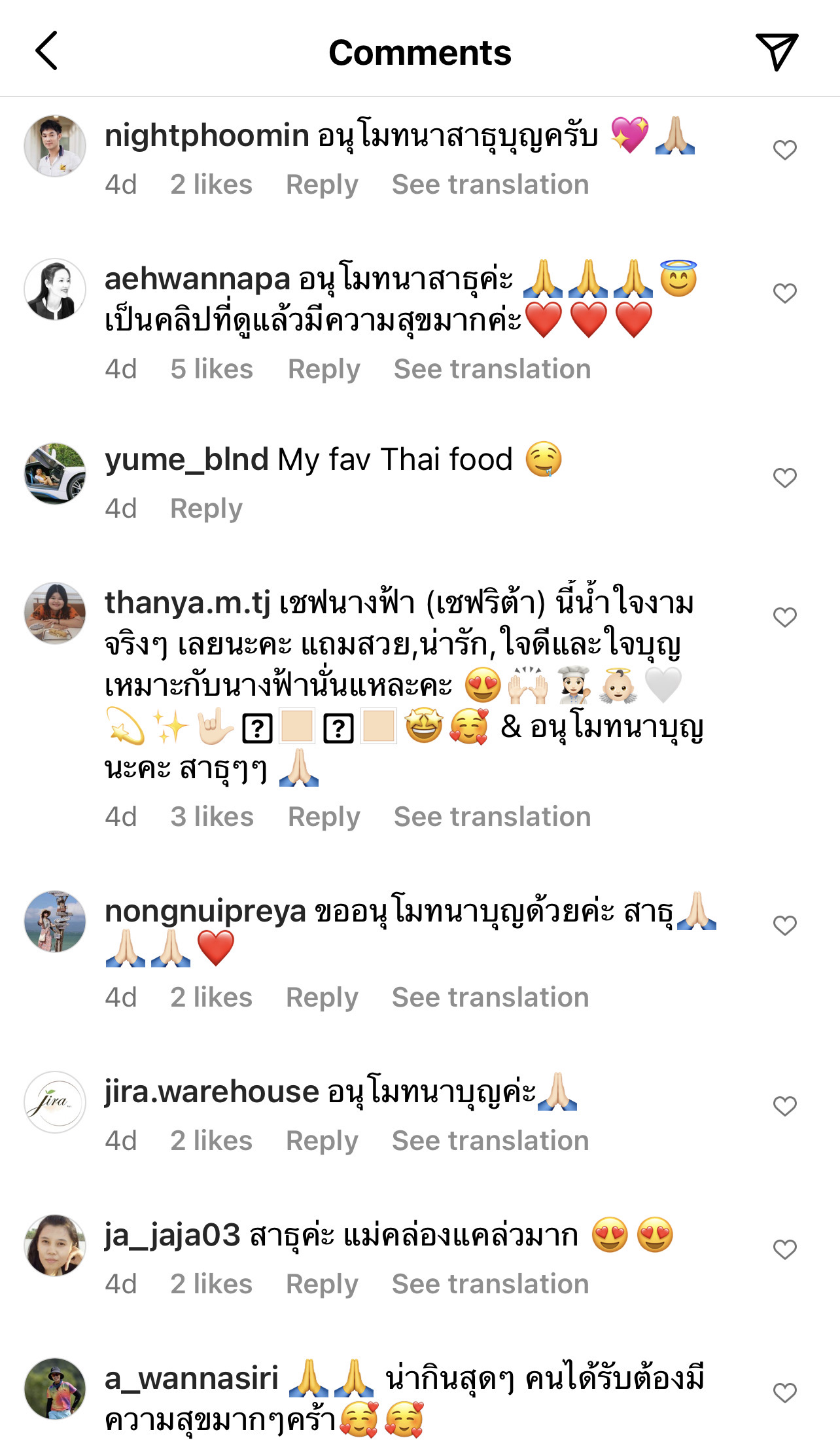Show translation of ja_jaja03's comment
840x1453 pixels.
point(490,1284)
